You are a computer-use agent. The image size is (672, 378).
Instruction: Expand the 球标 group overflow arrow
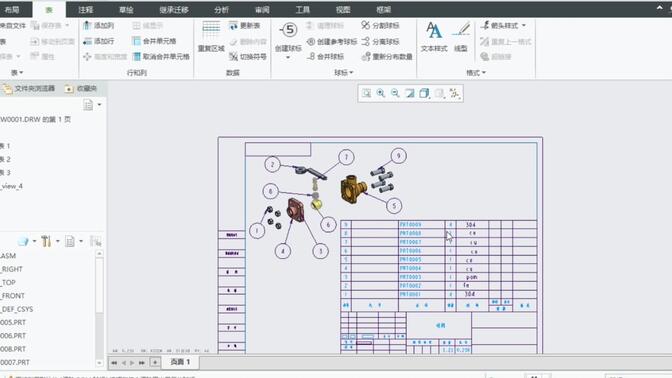pos(351,73)
